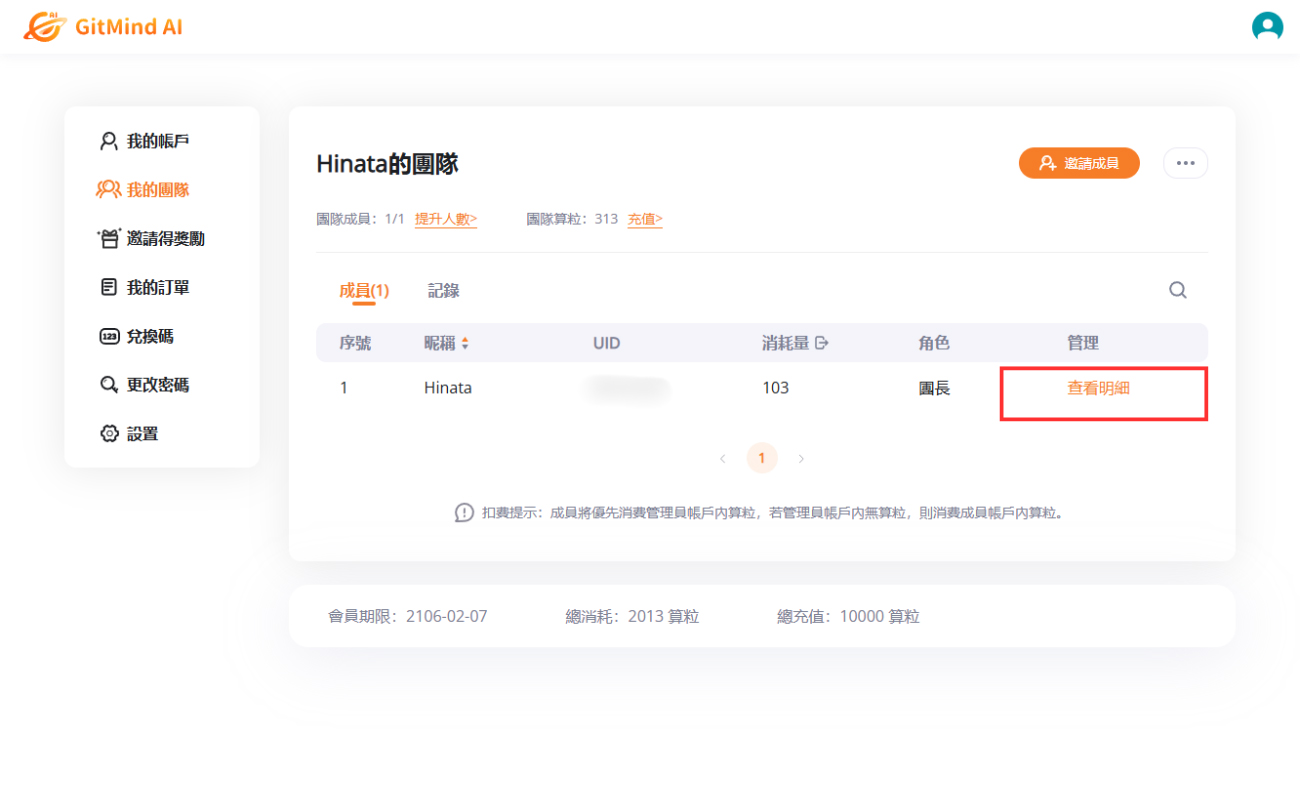This screenshot has width=1300, height=800.
Task: Click the 序號 column header
Action: pyautogui.click(x=355, y=343)
